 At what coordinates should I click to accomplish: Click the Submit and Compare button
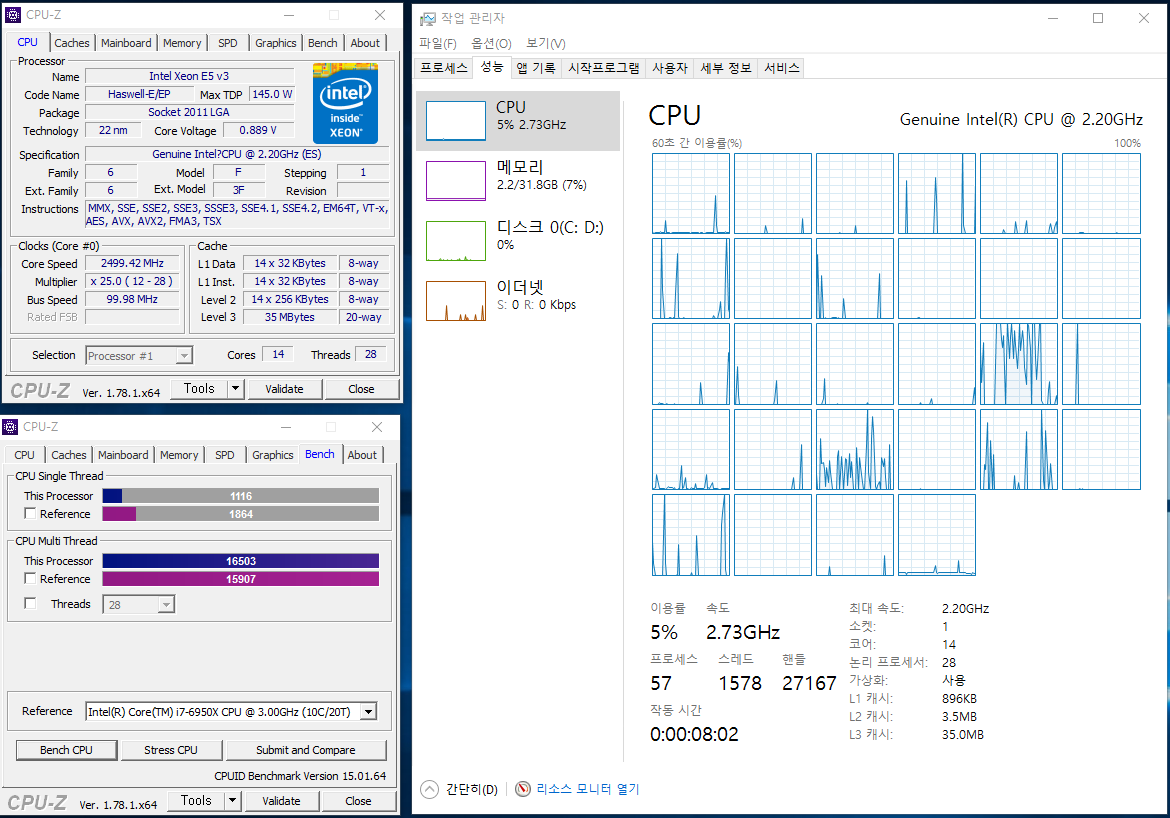(306, 750)
